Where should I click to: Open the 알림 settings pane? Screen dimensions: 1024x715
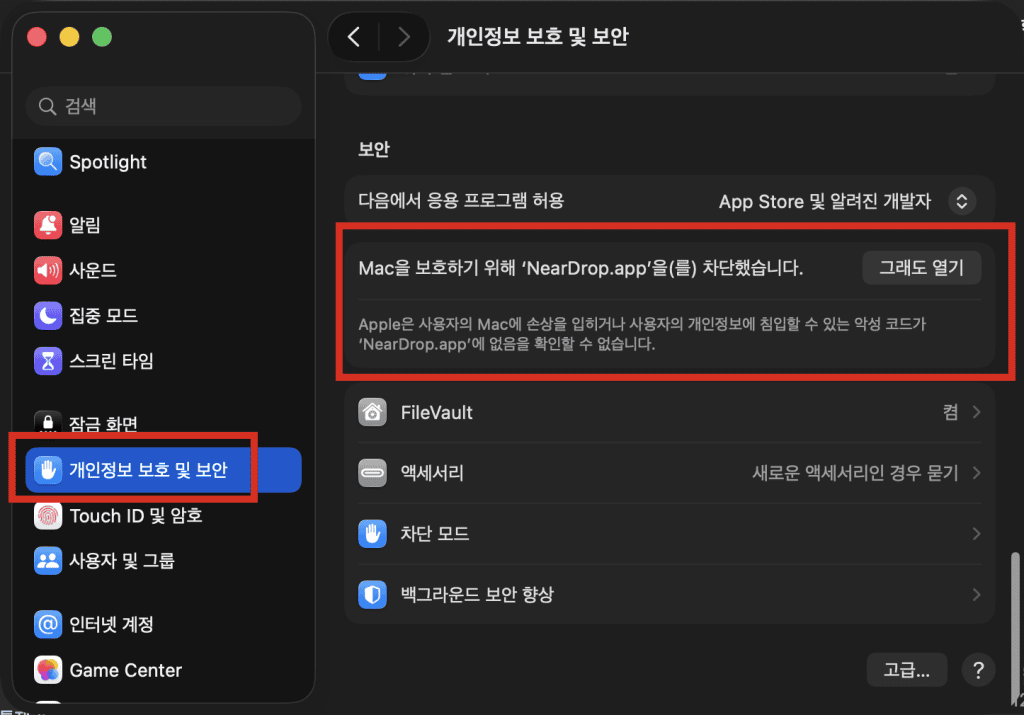click(x=163, y=225)
